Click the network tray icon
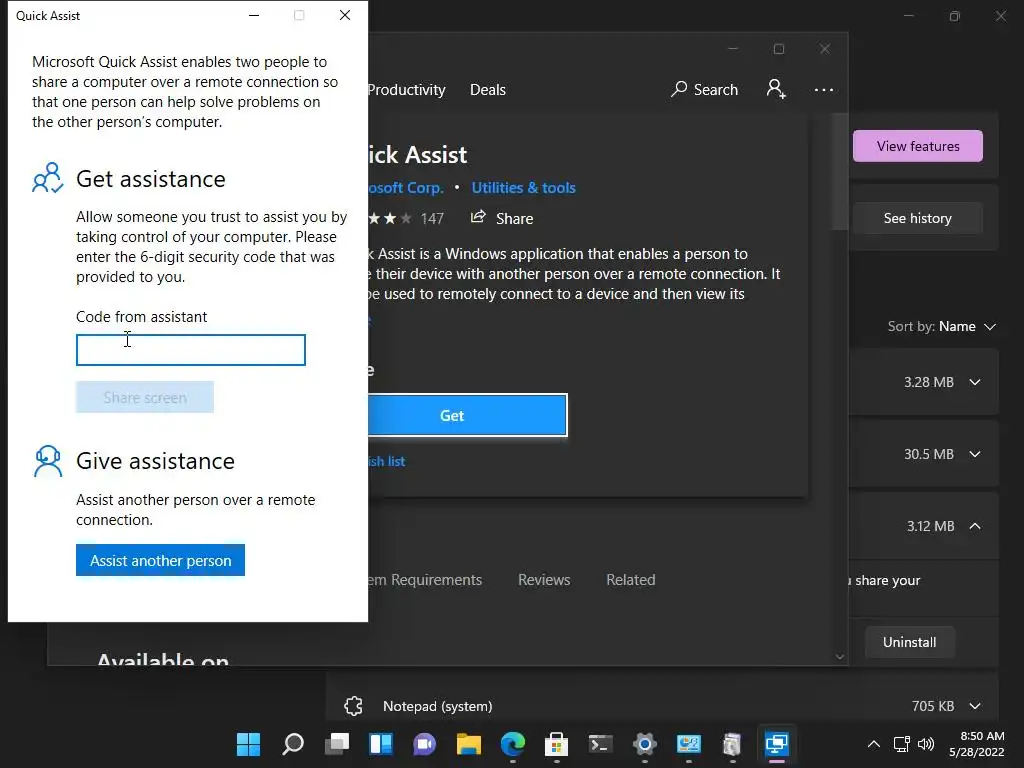1024x768 pixels. tap(901, 744)
